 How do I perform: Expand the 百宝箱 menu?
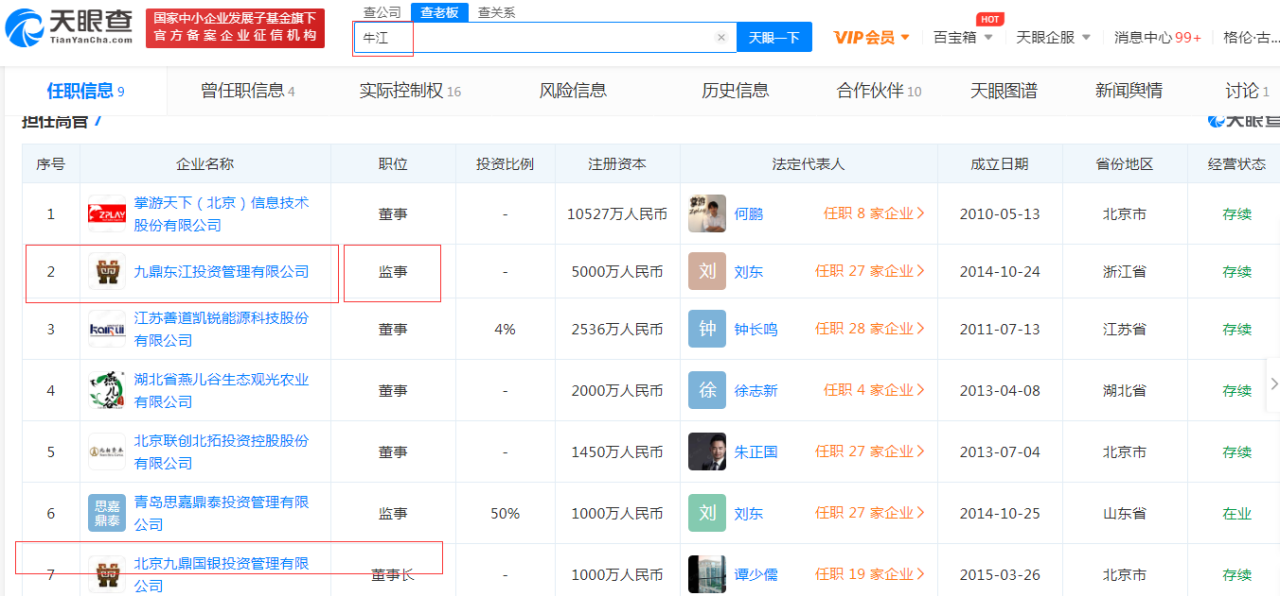pyautogui.click(x=963, y=37)
